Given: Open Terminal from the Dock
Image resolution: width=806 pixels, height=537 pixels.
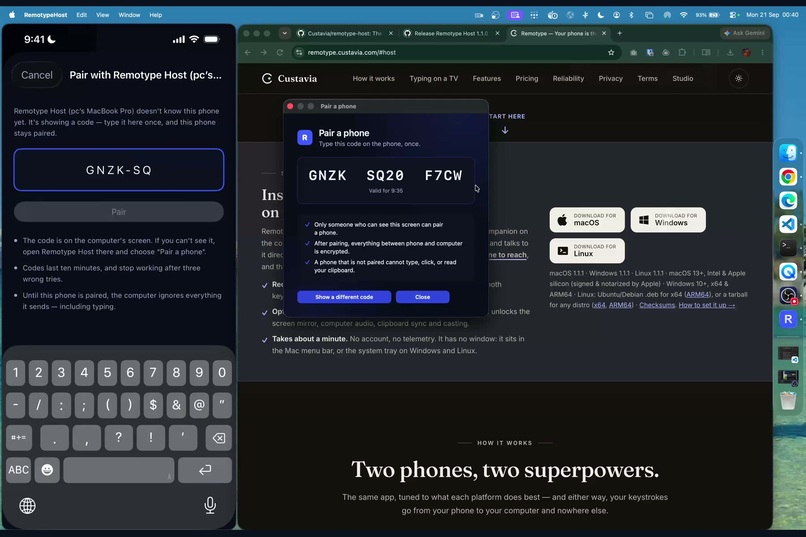Looking at the screenshot, I should [x=787, y=248].
